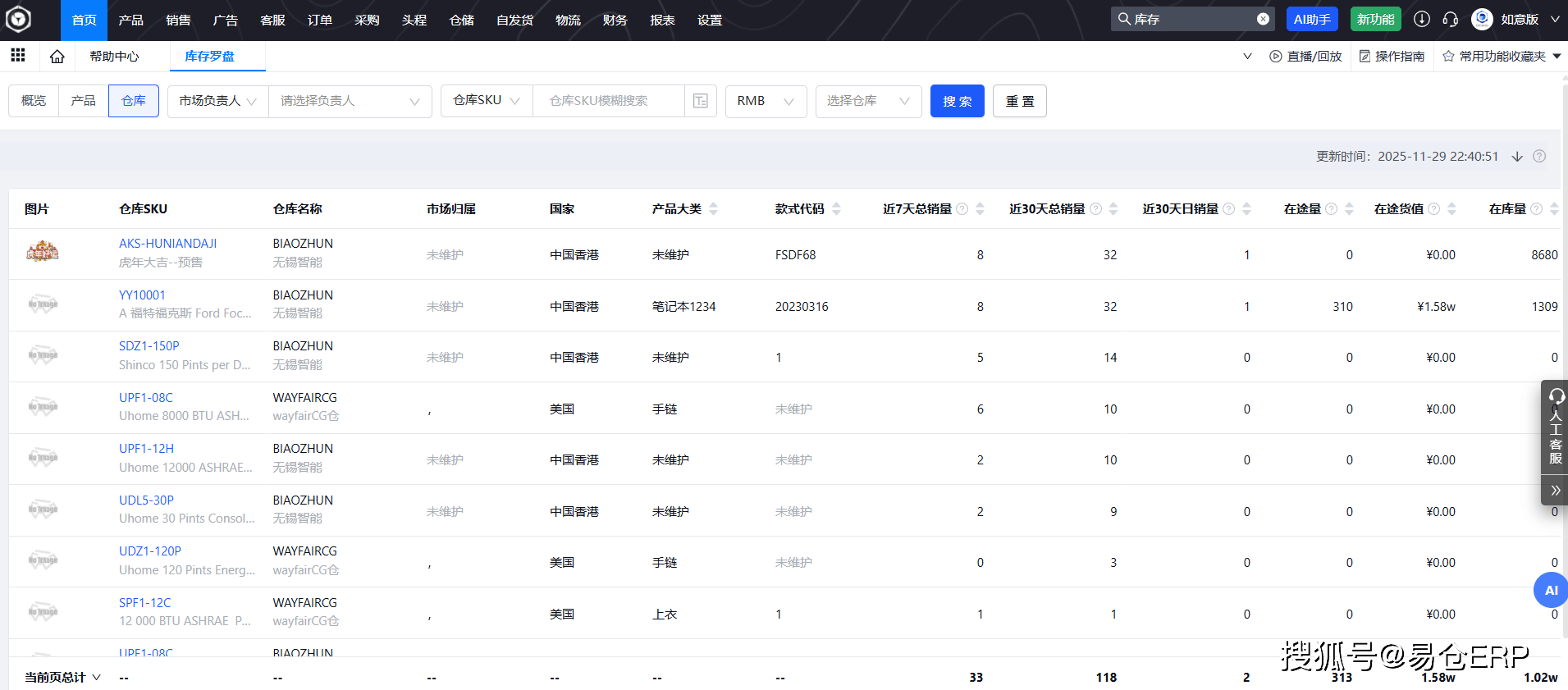Click the apps grid icon
Image resolution: width=1568 pixels, height=690 pixels.
click(x=17, y=55)
